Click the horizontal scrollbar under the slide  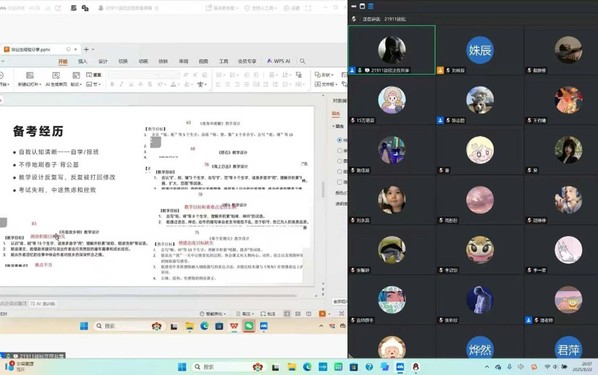tap(149, 296)
